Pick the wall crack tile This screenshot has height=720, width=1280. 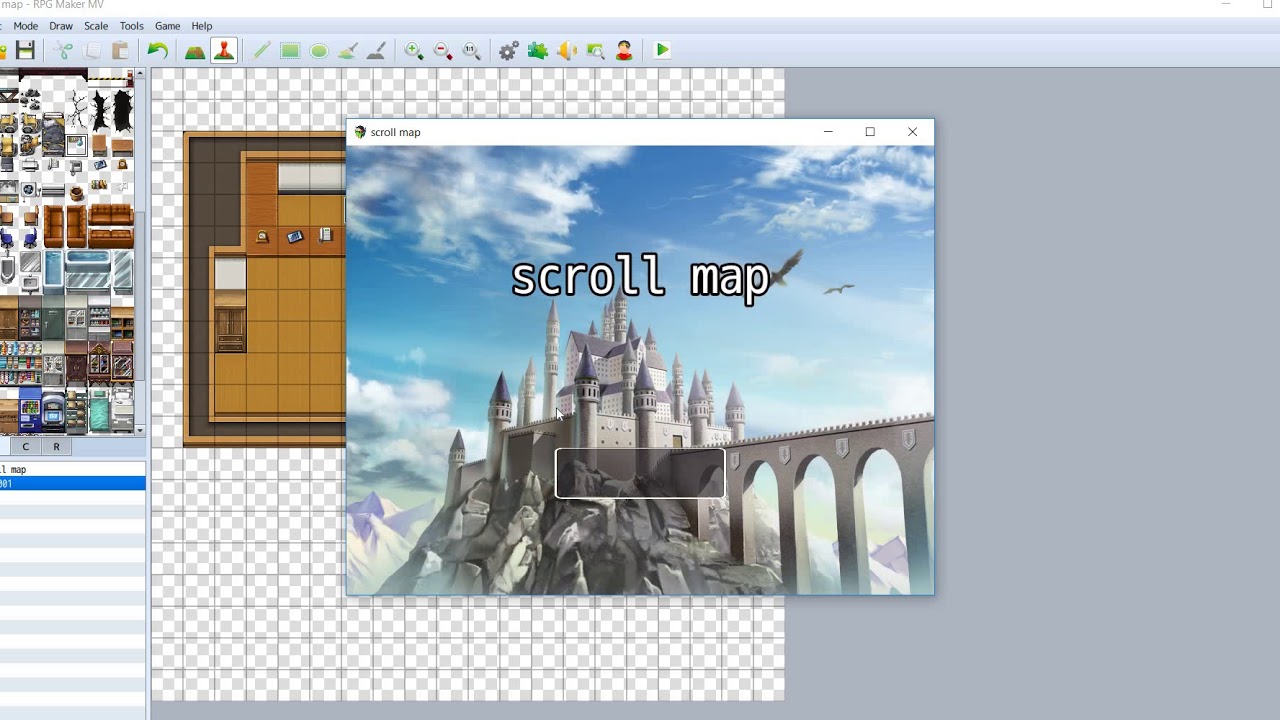click(77, 108)
